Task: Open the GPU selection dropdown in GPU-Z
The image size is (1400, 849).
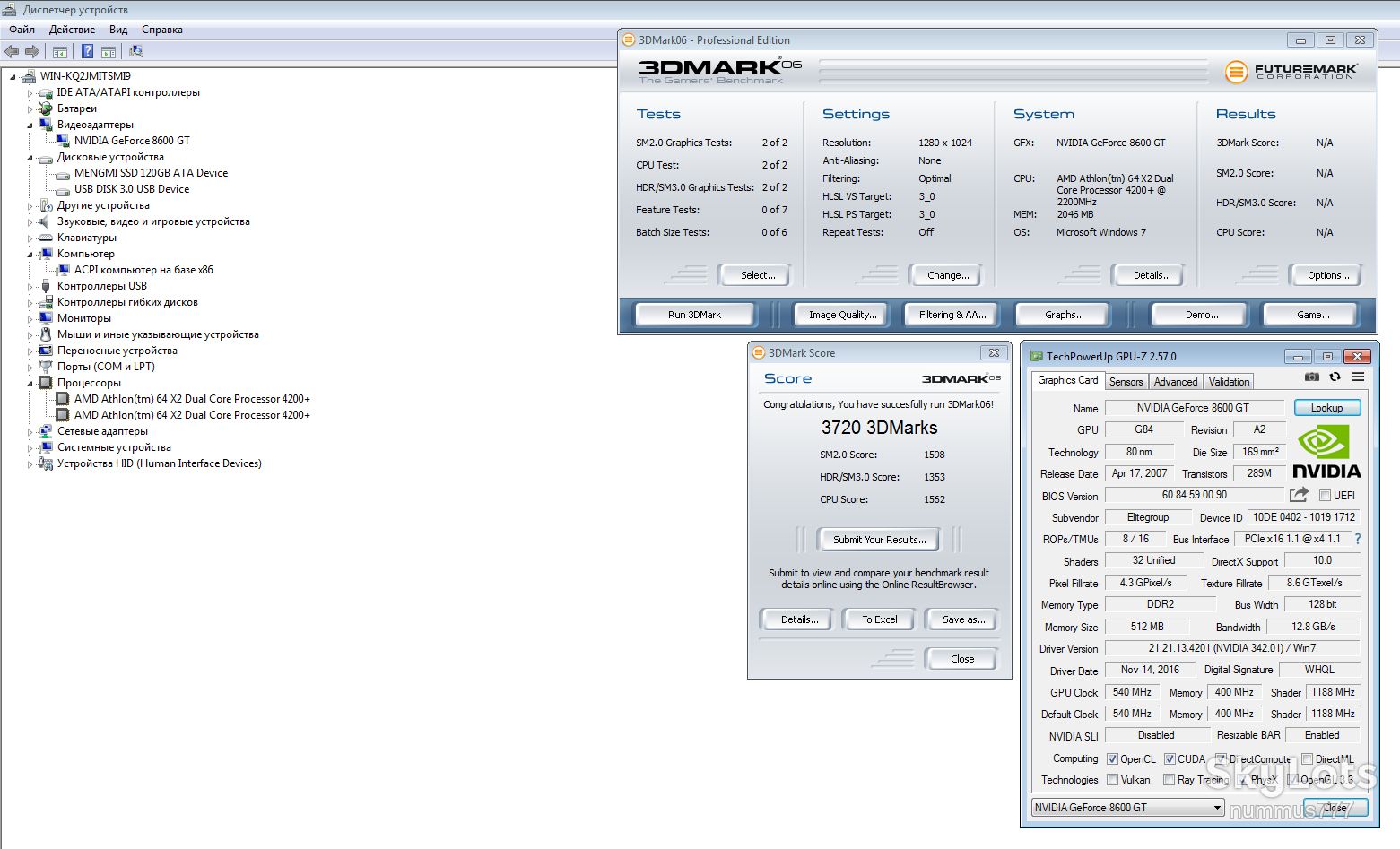Action: click(1128, 808)
